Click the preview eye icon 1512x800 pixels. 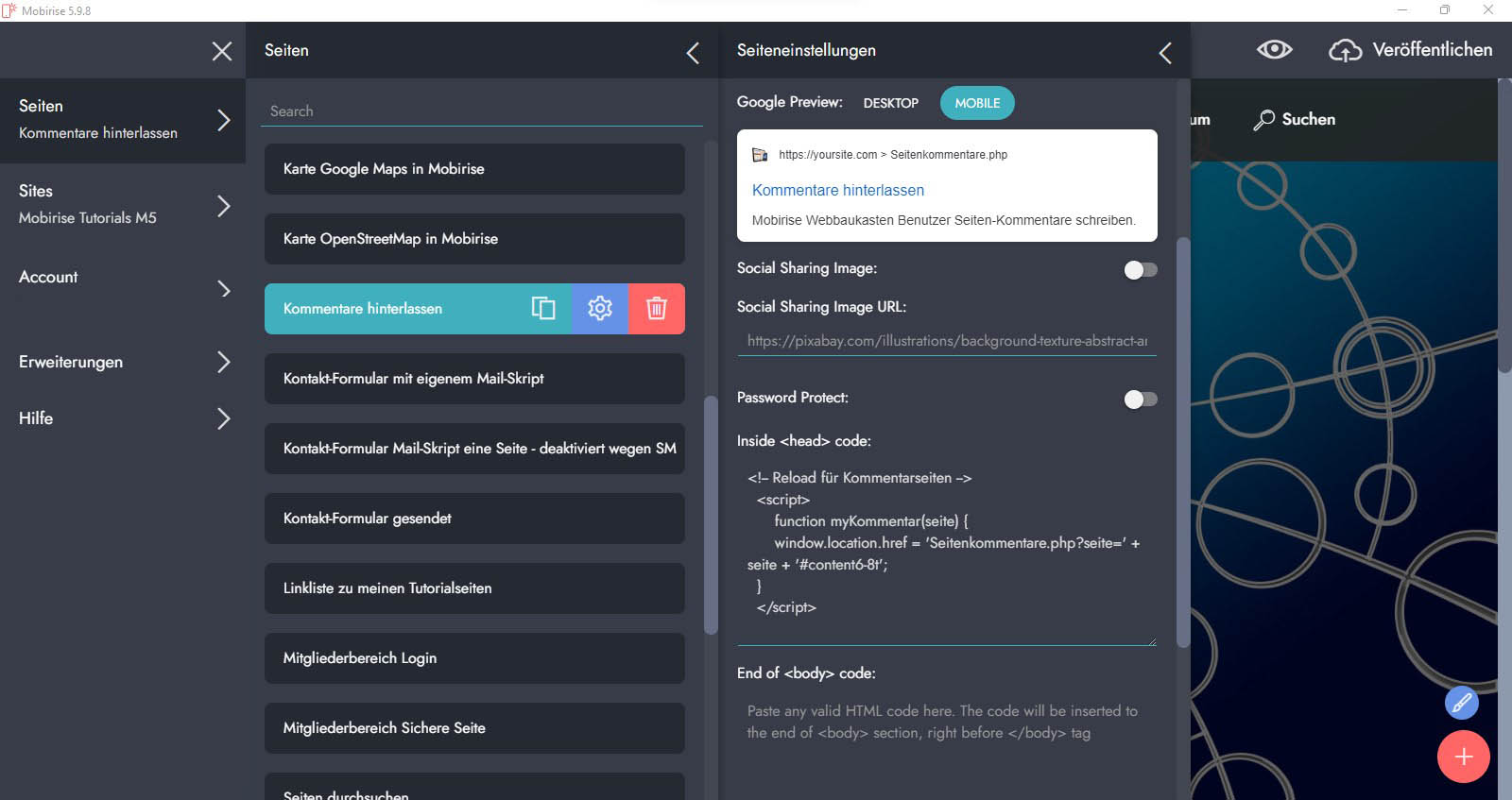tap(1274, 50)
